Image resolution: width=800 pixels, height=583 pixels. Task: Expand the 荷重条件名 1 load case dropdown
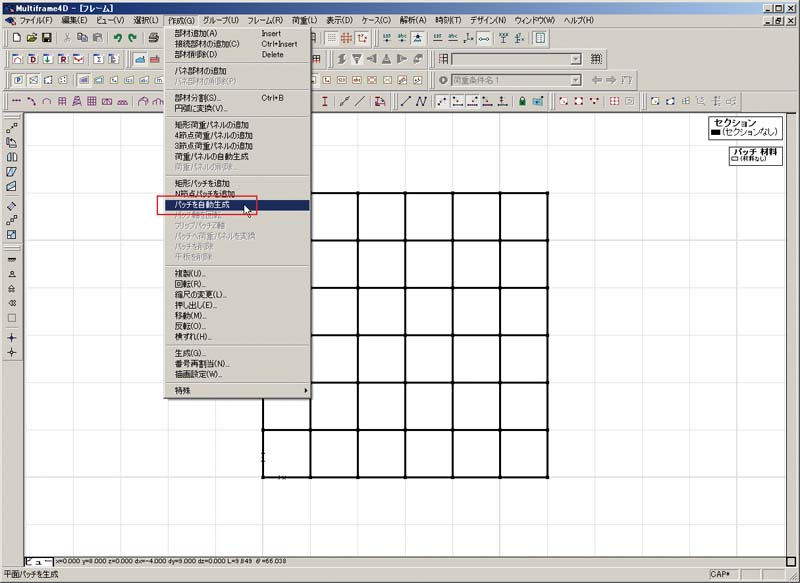click(576, 80)
